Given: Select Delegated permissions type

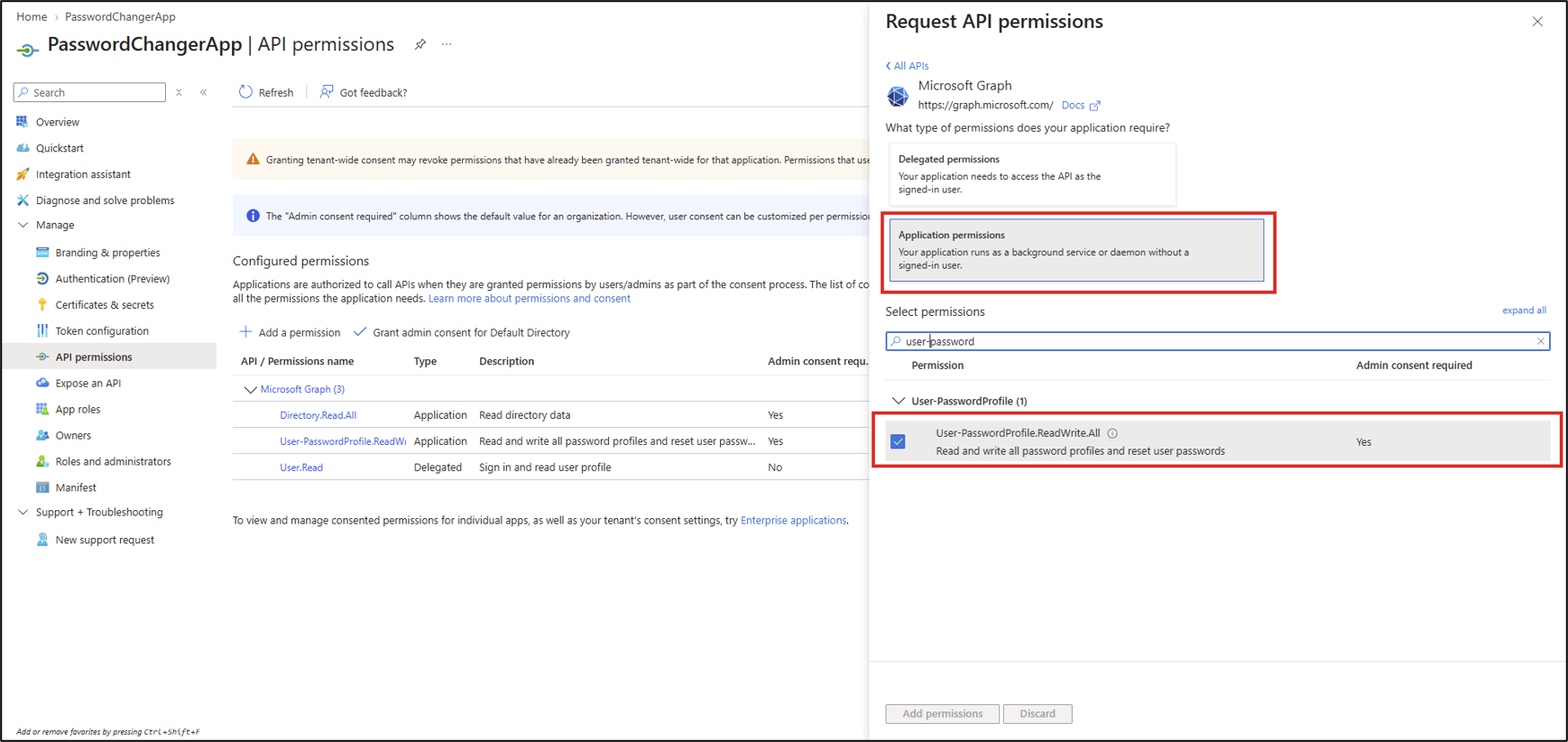Looking at the screenshot, I should [1032, 174].
